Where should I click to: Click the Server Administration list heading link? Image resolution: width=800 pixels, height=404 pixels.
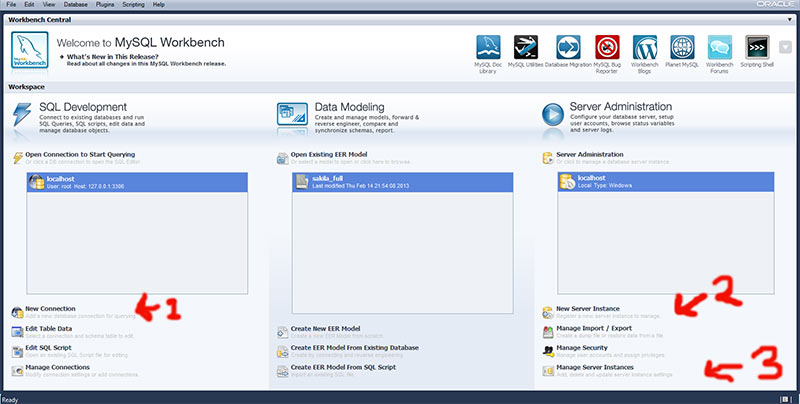click(x=590, y=155)
